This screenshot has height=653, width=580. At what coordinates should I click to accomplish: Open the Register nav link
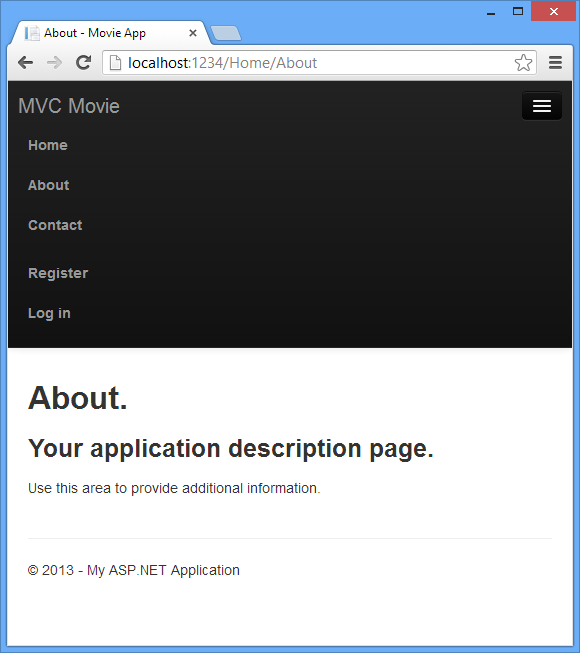58,273
